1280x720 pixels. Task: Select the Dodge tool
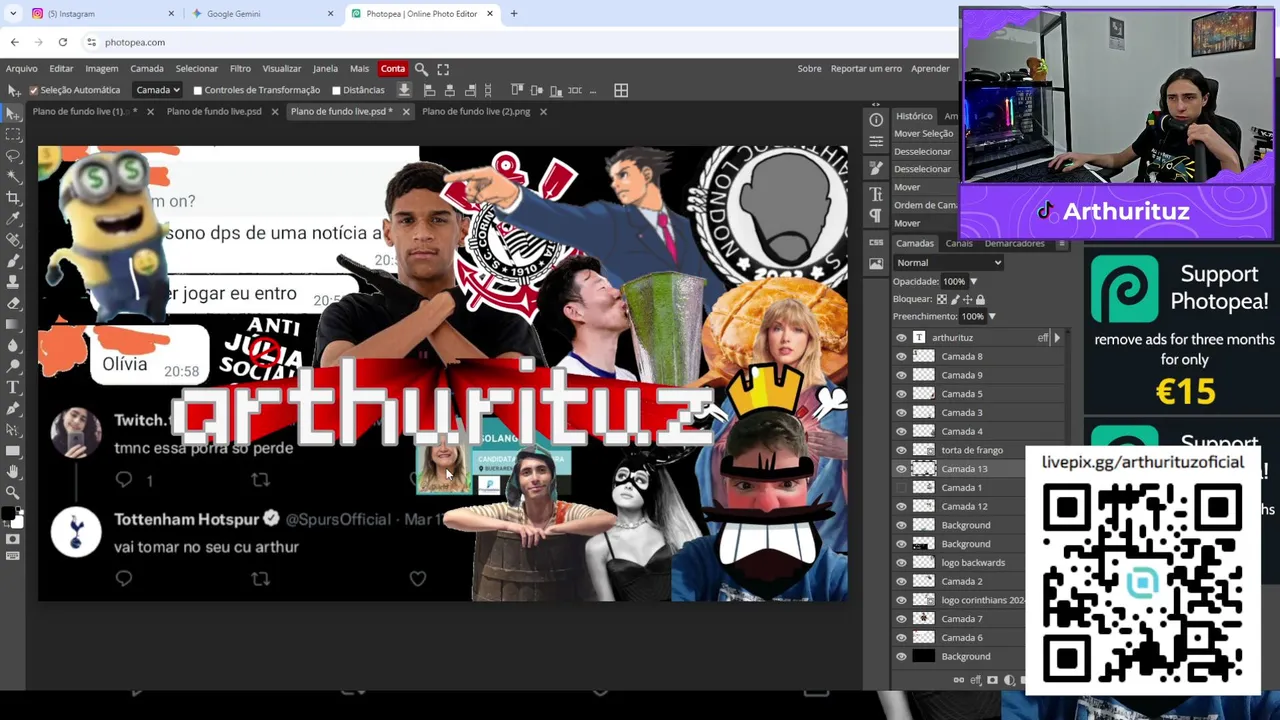point(13,365)
